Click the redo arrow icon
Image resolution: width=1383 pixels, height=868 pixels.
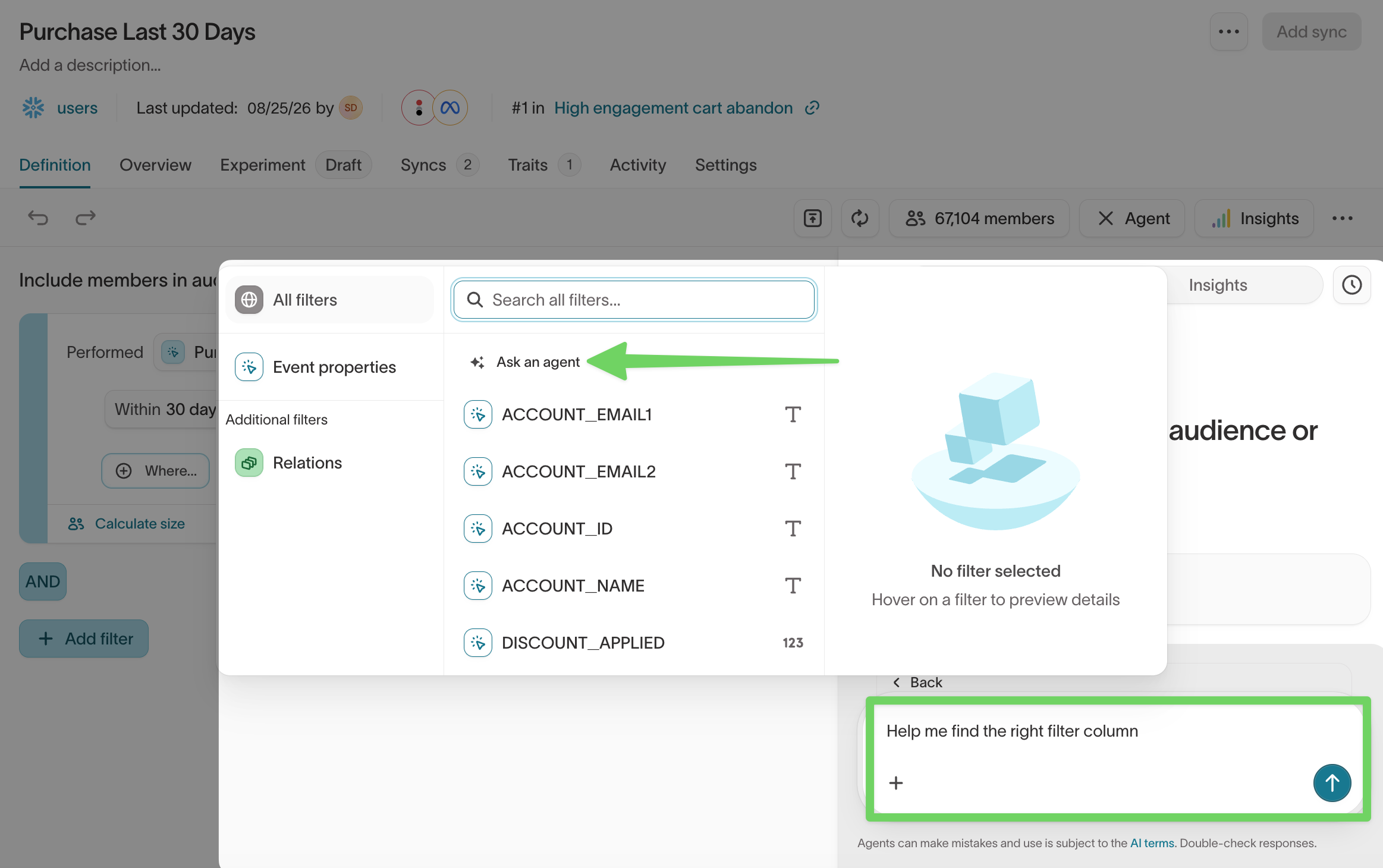(85, 218)
